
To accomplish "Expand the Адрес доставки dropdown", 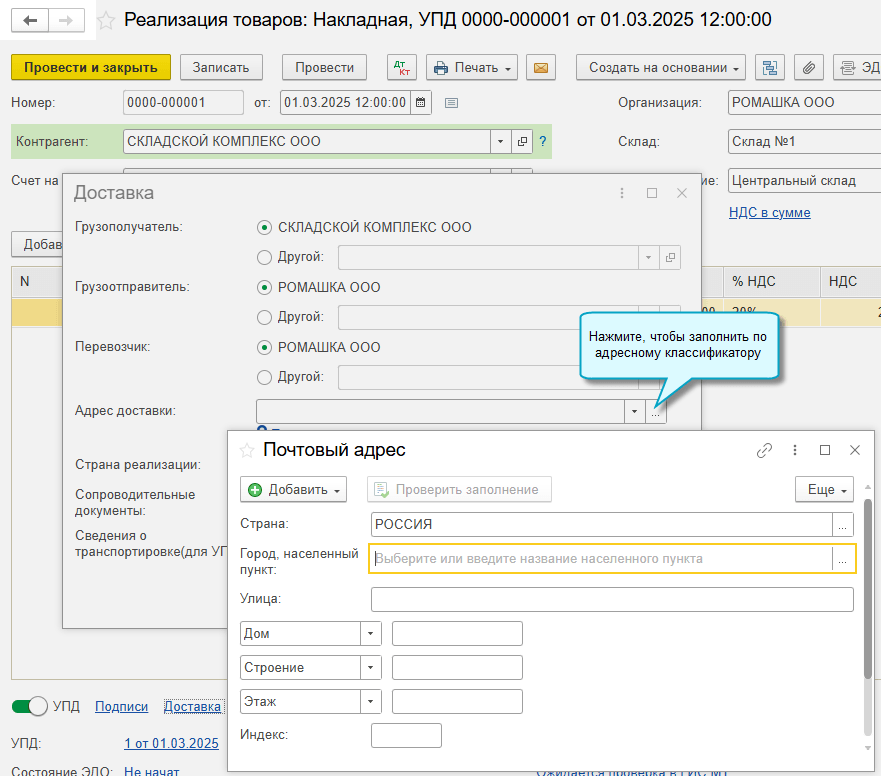I will (633, 411).
